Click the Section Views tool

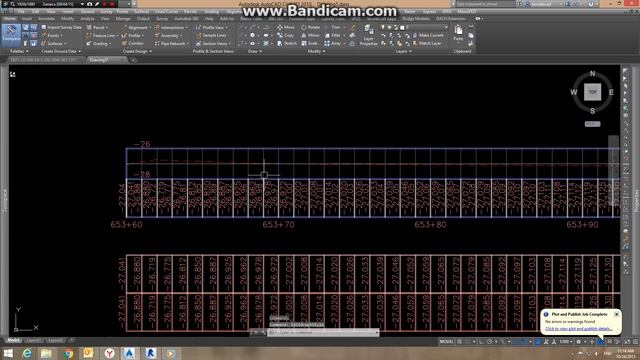pyautogui.click(x=213, y=43)
